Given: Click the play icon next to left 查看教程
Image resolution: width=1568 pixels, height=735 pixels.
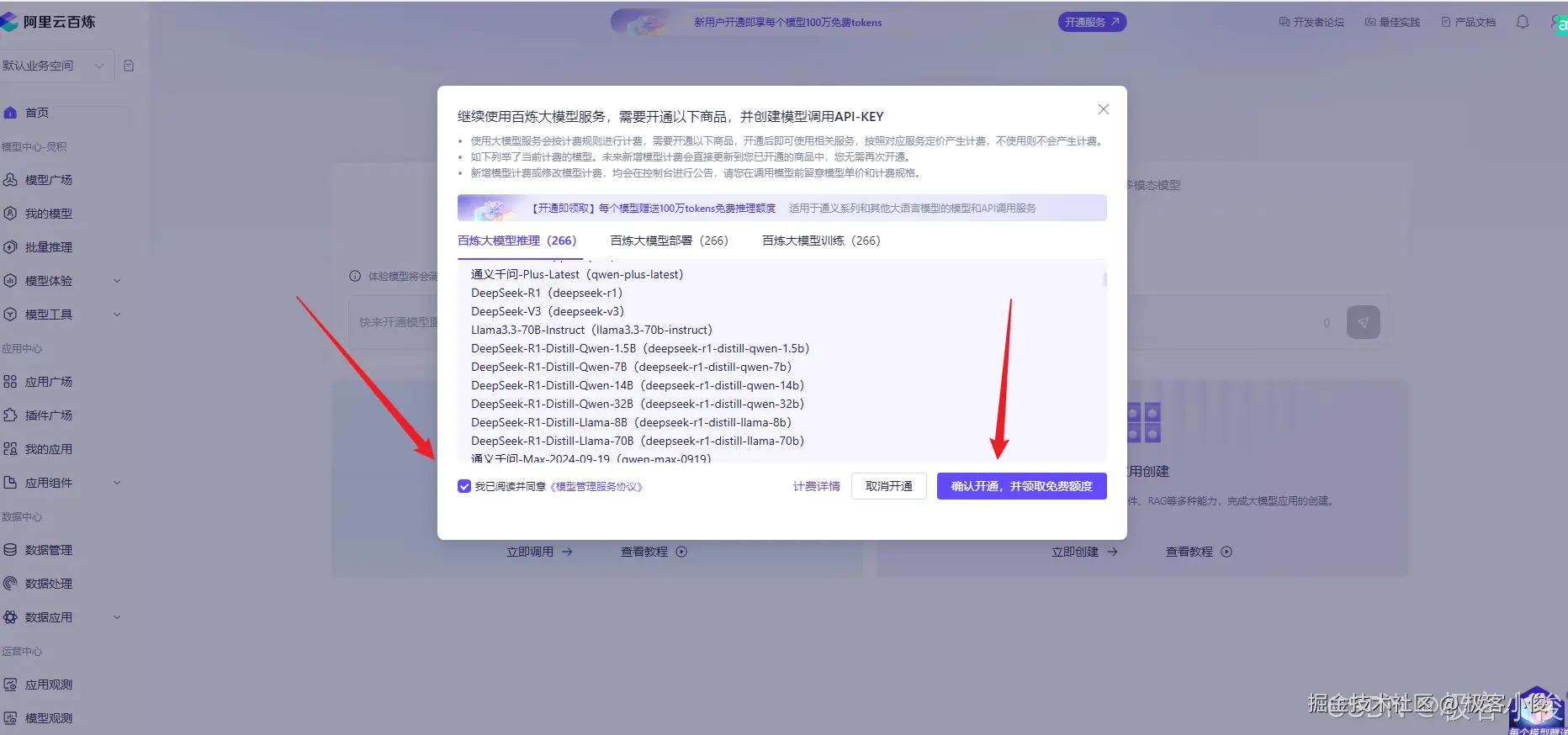Looking at the screenshot, I should pyautogui.click(x=681, y=552).
